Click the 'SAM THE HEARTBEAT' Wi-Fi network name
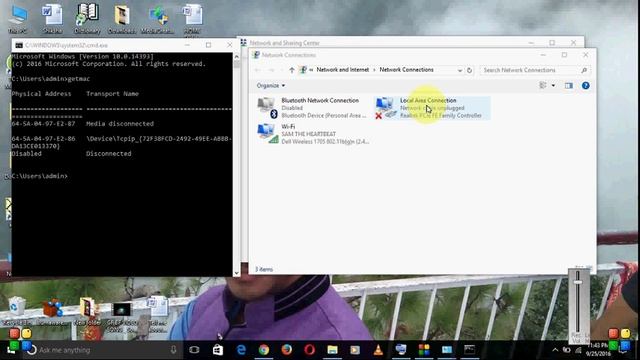 (x=309, y=134)
